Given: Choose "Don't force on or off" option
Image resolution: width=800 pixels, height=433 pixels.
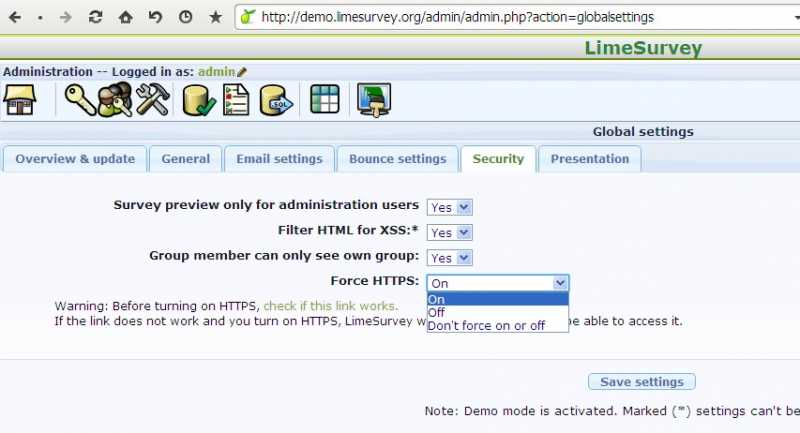Looking at the screenshot, I should (x=497, y=325).
